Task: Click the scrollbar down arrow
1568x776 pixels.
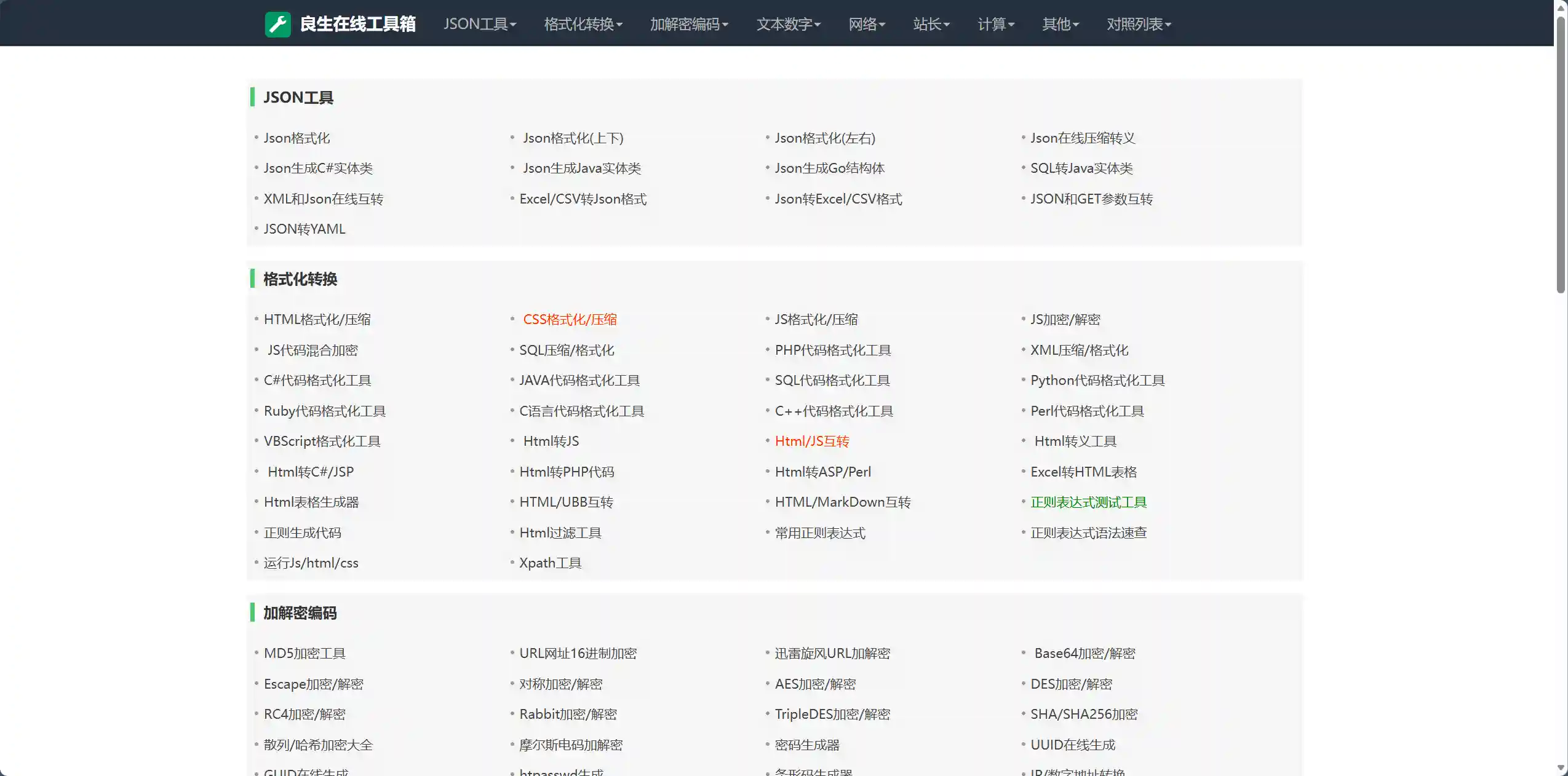Action: [1561, 768]
